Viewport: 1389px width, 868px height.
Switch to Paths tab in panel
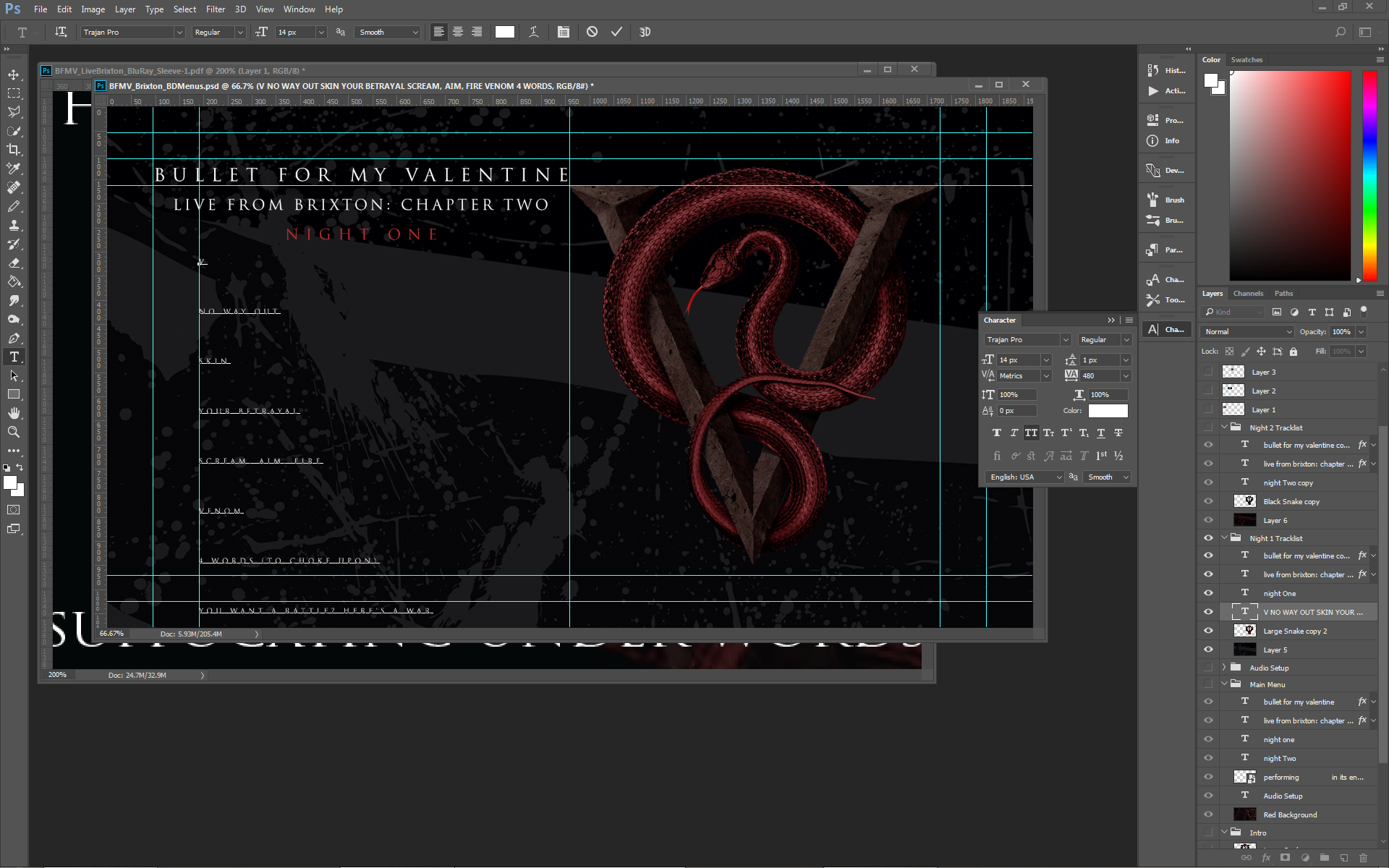(1283, 293)
